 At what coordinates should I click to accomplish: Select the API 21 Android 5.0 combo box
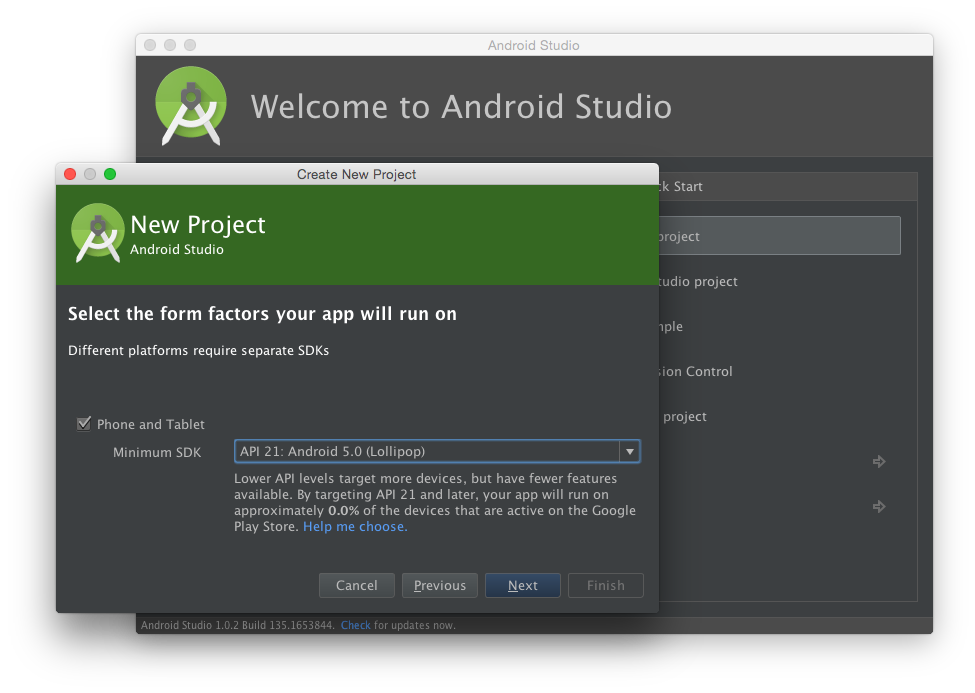tap(437, 452)
